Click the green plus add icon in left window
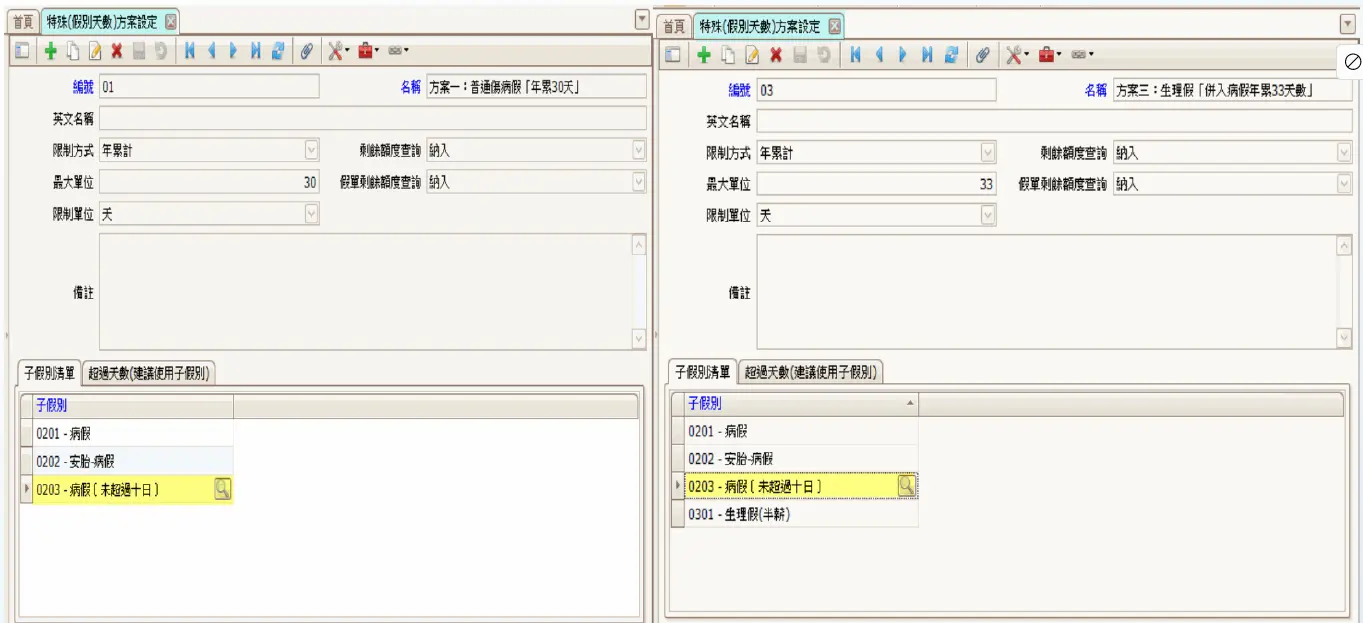The image size is (1363, 623). (x=50, y=51)
